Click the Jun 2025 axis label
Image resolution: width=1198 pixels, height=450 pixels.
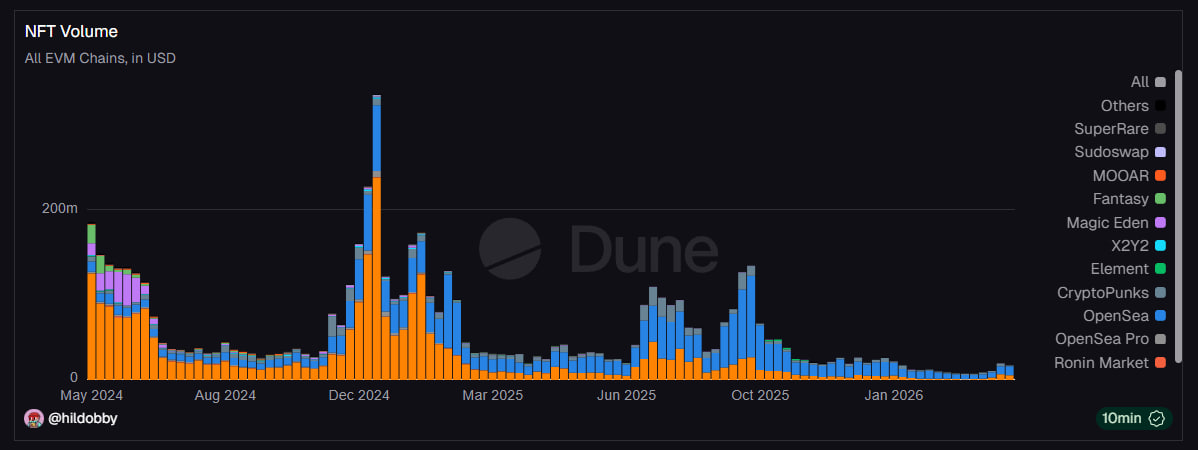coord(627,395)
